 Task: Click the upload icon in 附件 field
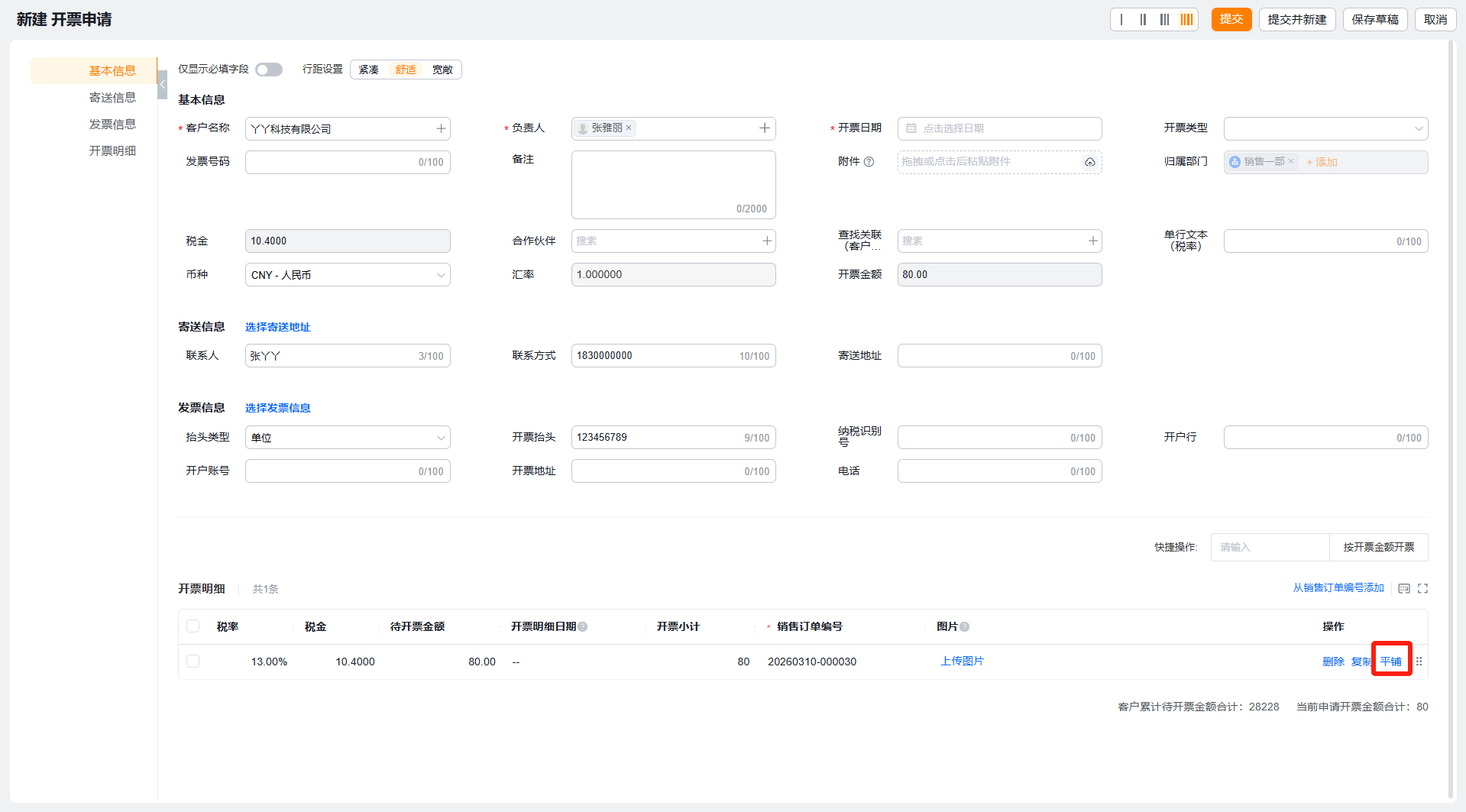point(1089,162)
